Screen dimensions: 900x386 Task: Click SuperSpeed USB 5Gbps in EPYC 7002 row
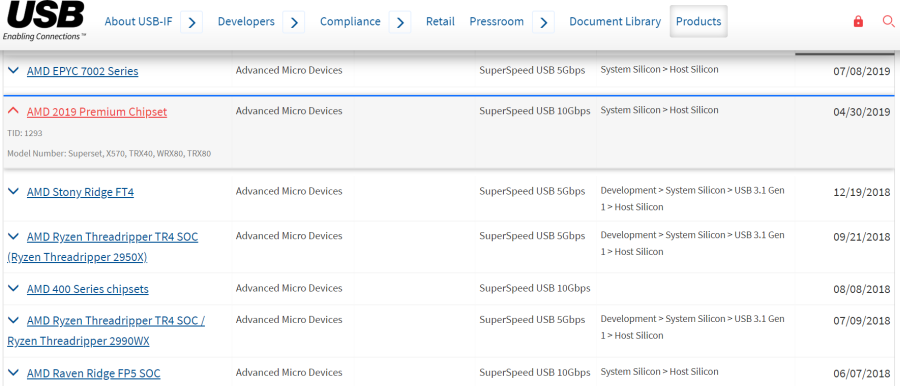coord(532,70)
